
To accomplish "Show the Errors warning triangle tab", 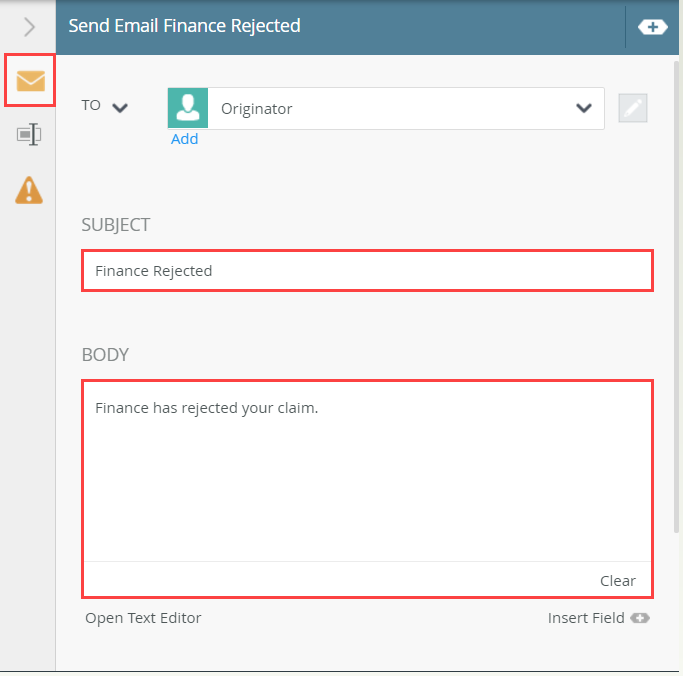I will 29,189.
